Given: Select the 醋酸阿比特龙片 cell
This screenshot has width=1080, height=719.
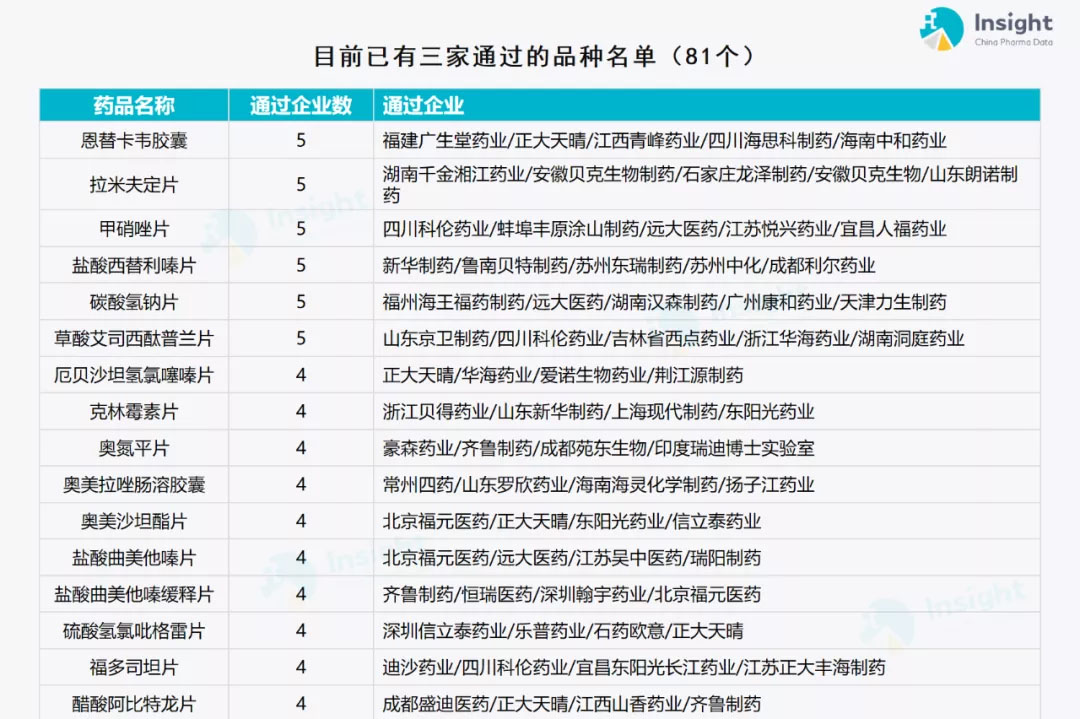Looking at the screenshot, I should (x=134, y=704).
